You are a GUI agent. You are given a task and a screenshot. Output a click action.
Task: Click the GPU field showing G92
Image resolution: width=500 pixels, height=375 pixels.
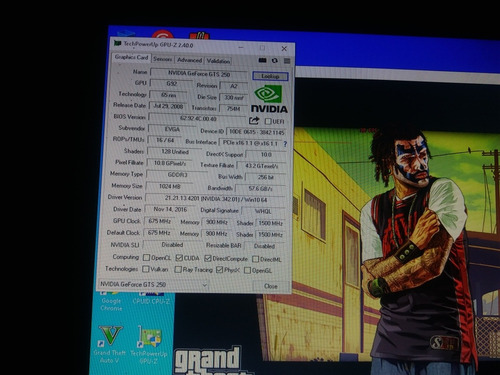coord(171,83)
